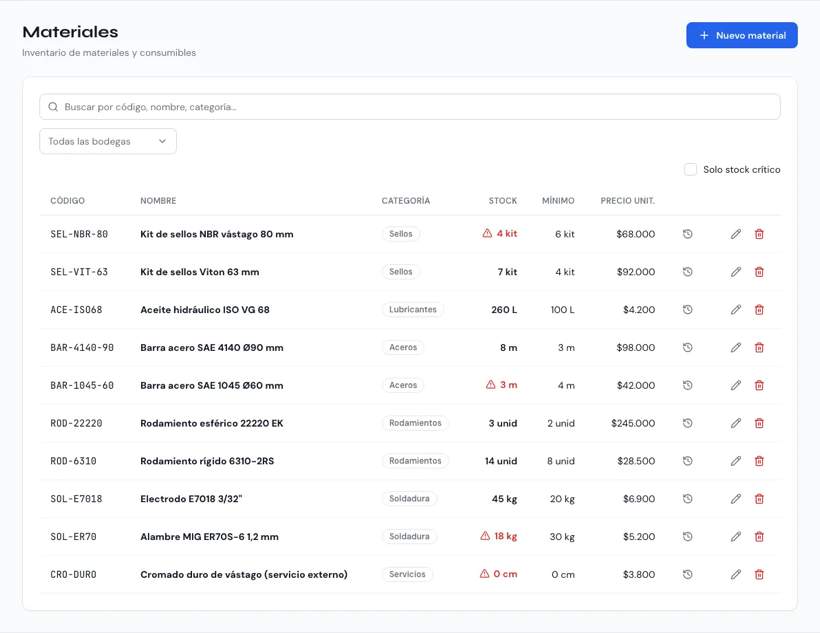The image size is (820, 633).
Task: Delete the Kit de sellos Viton material
Action: tap(759, 272)
